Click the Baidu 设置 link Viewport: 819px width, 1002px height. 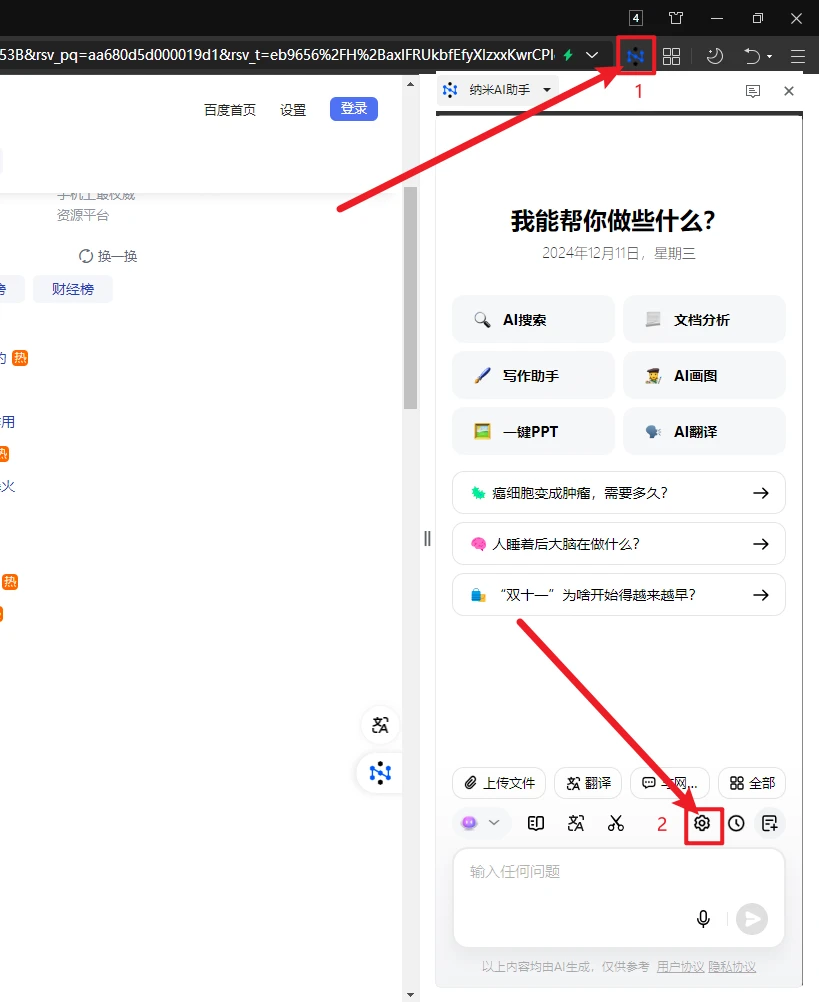tap(293, 110)
